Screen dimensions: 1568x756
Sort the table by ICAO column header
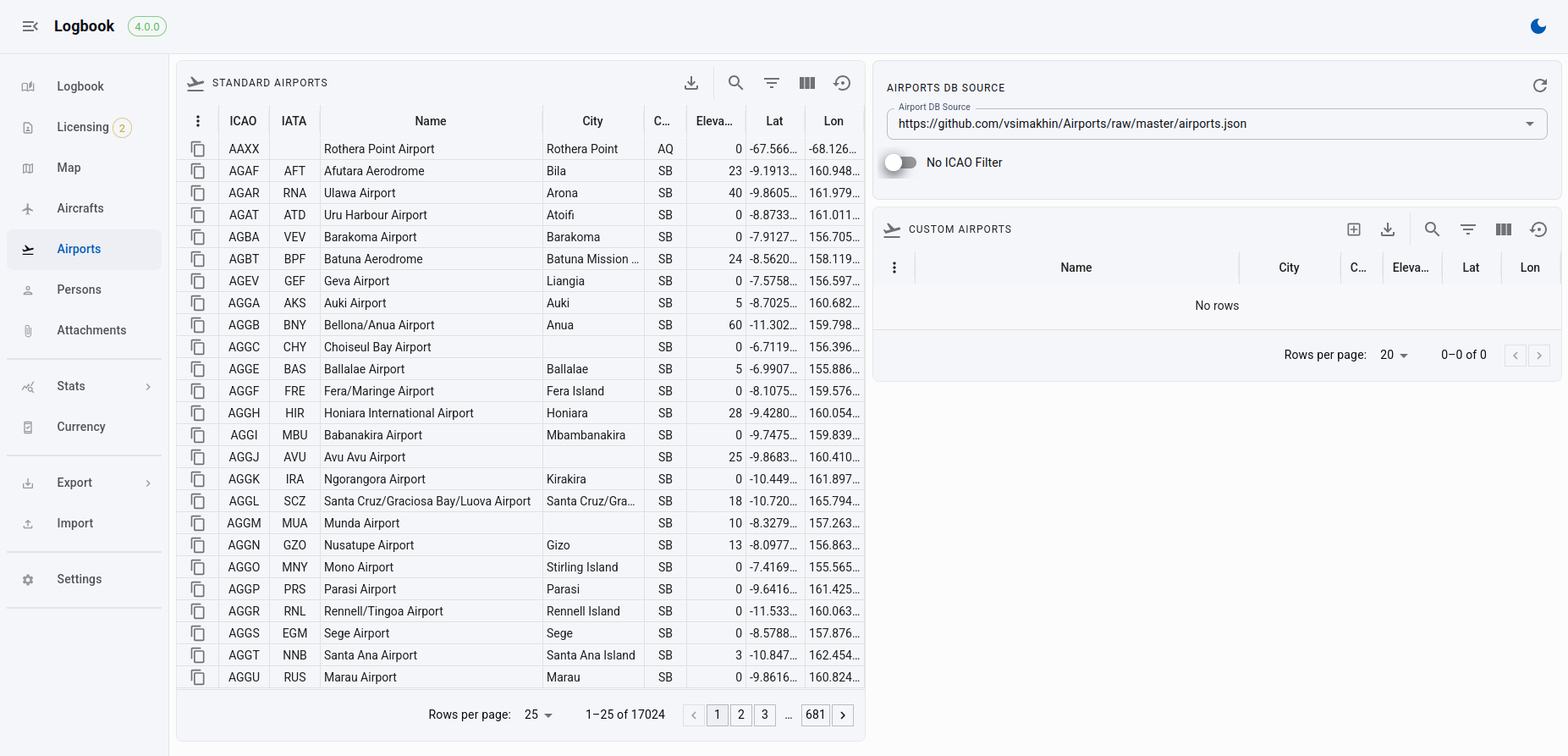point(243,121)
